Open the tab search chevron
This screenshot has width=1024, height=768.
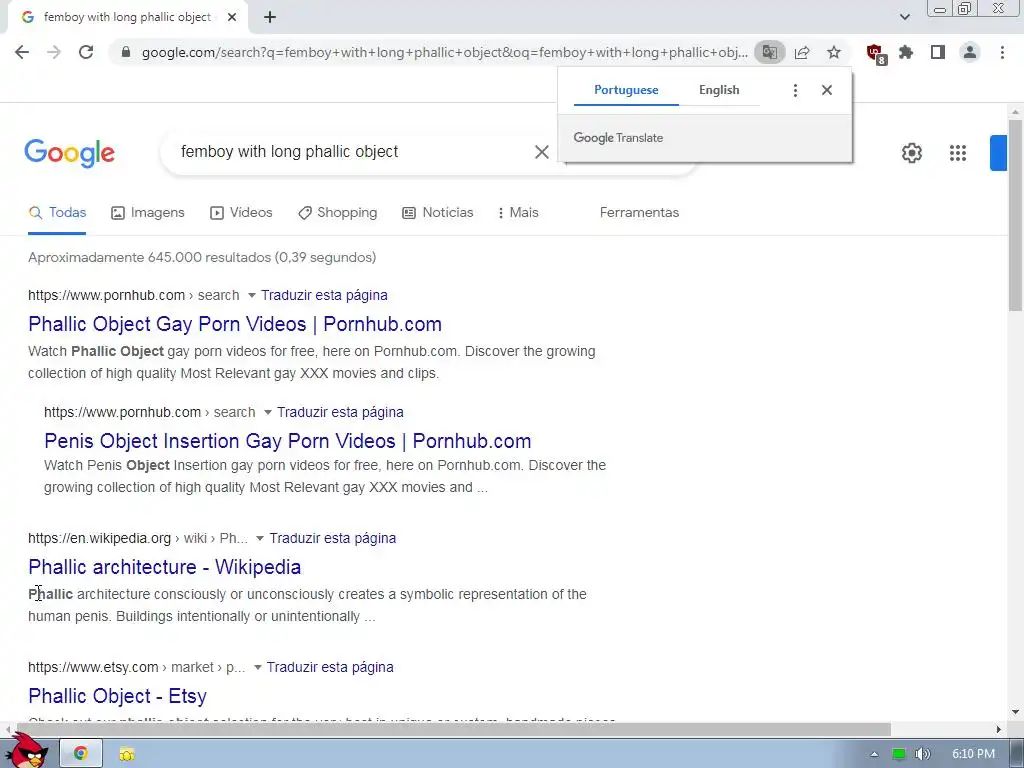point(904,17)
